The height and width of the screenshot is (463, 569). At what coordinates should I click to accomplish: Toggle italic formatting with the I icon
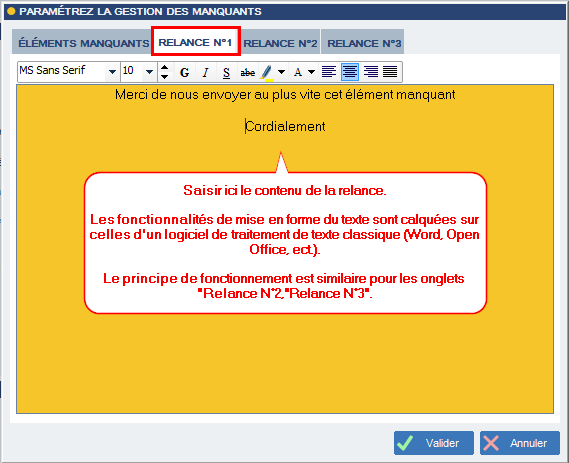(x=205, y=72)
